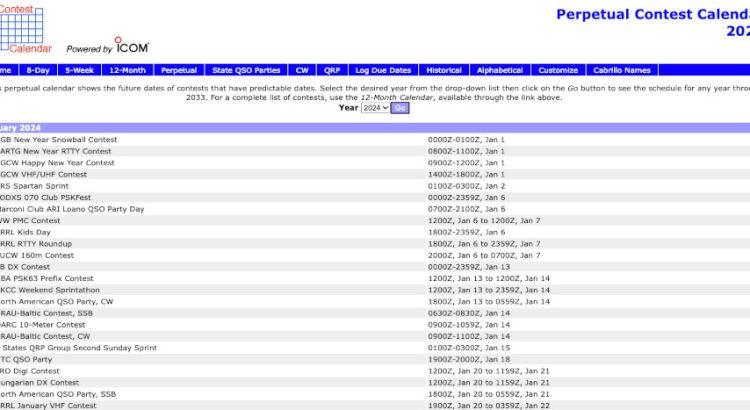Switch to the 5-Week tab
Image resolution: width=750 pixels, height=410 pixels.
(79, 70)
